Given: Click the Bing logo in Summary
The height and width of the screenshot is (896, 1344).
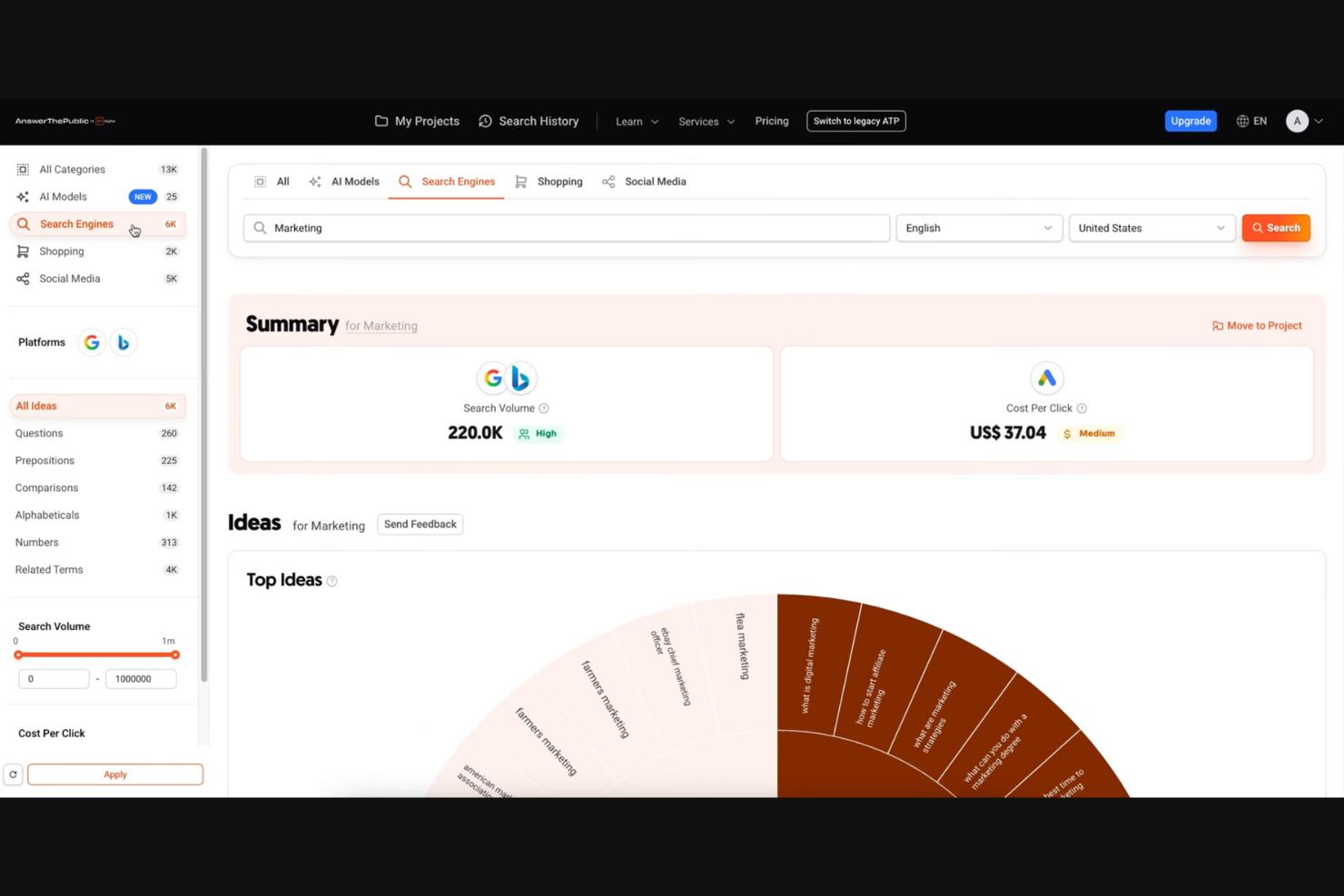Looking at the screenshot, I should (x=520, y=378).
